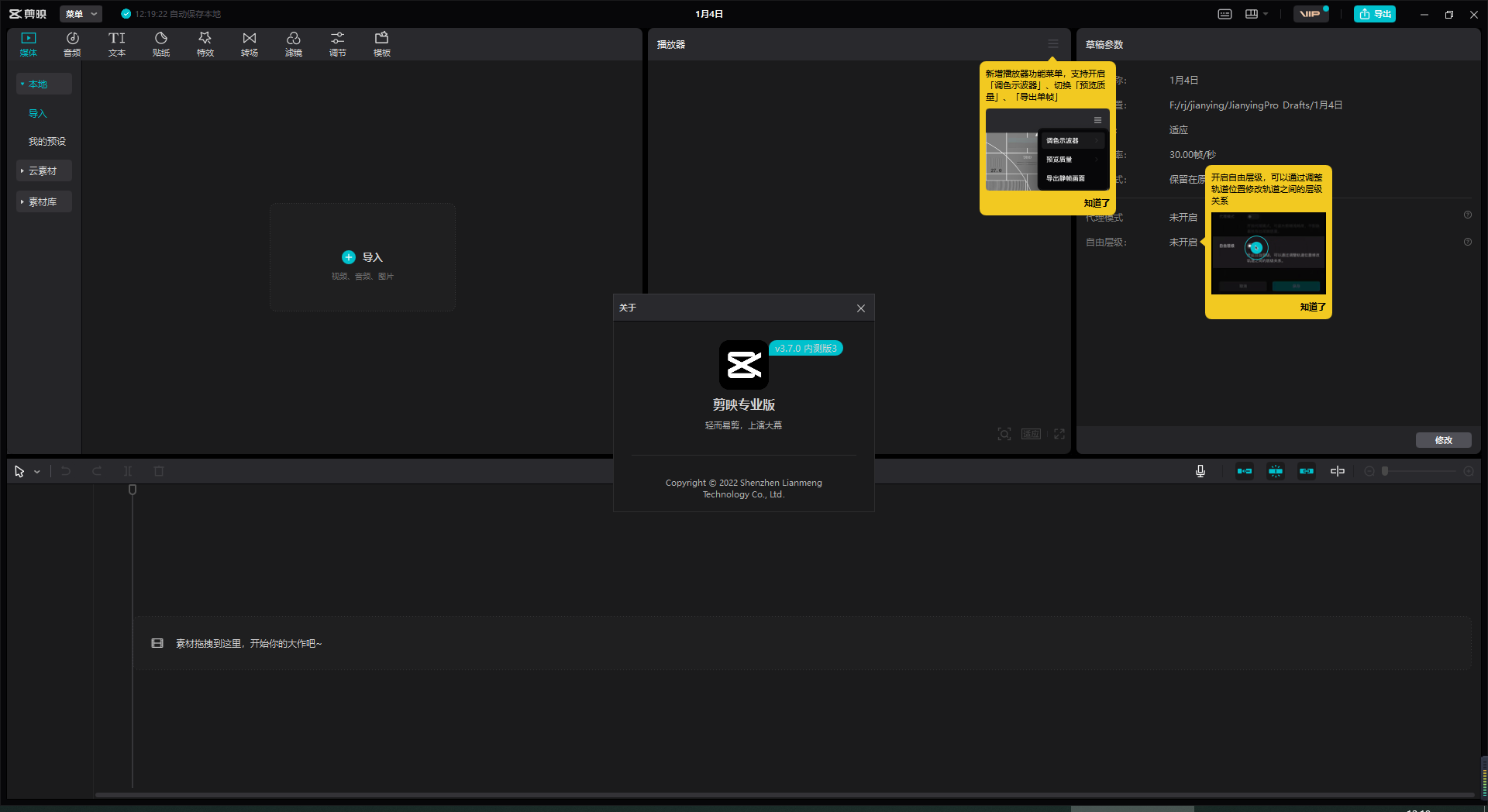Viewport: 1488px width, 812px height.
Task: Open the 转场 (Transitions) tab
Action: click(x=250, y=44)
